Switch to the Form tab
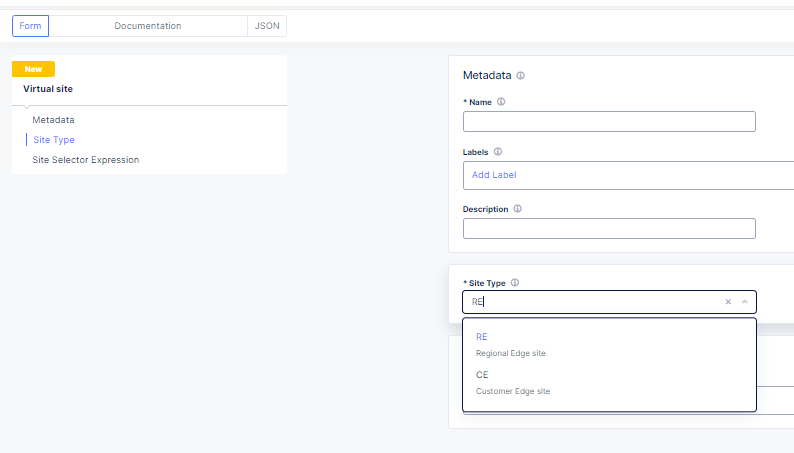 coord(30,26)
